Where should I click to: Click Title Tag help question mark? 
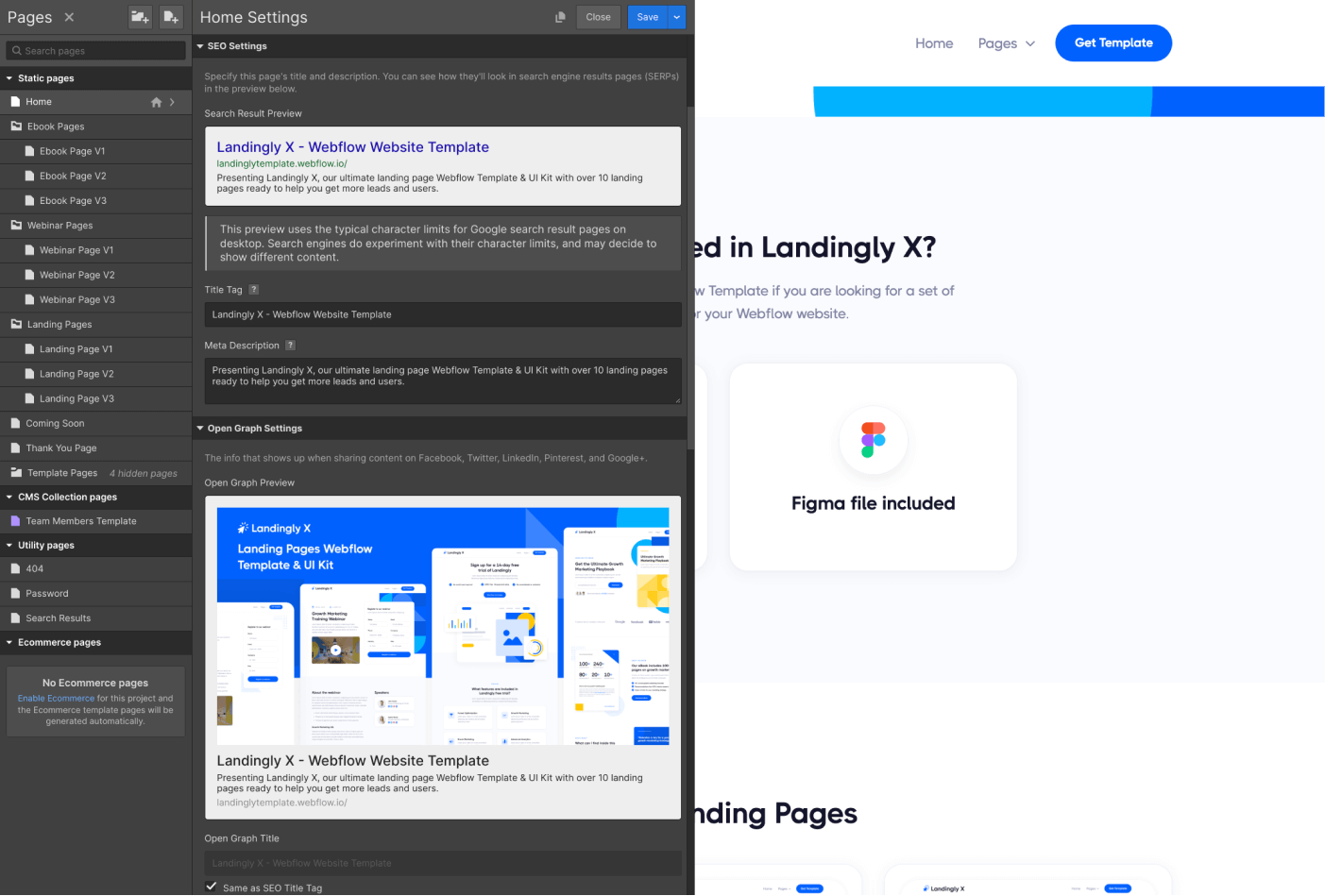[253, 290]
